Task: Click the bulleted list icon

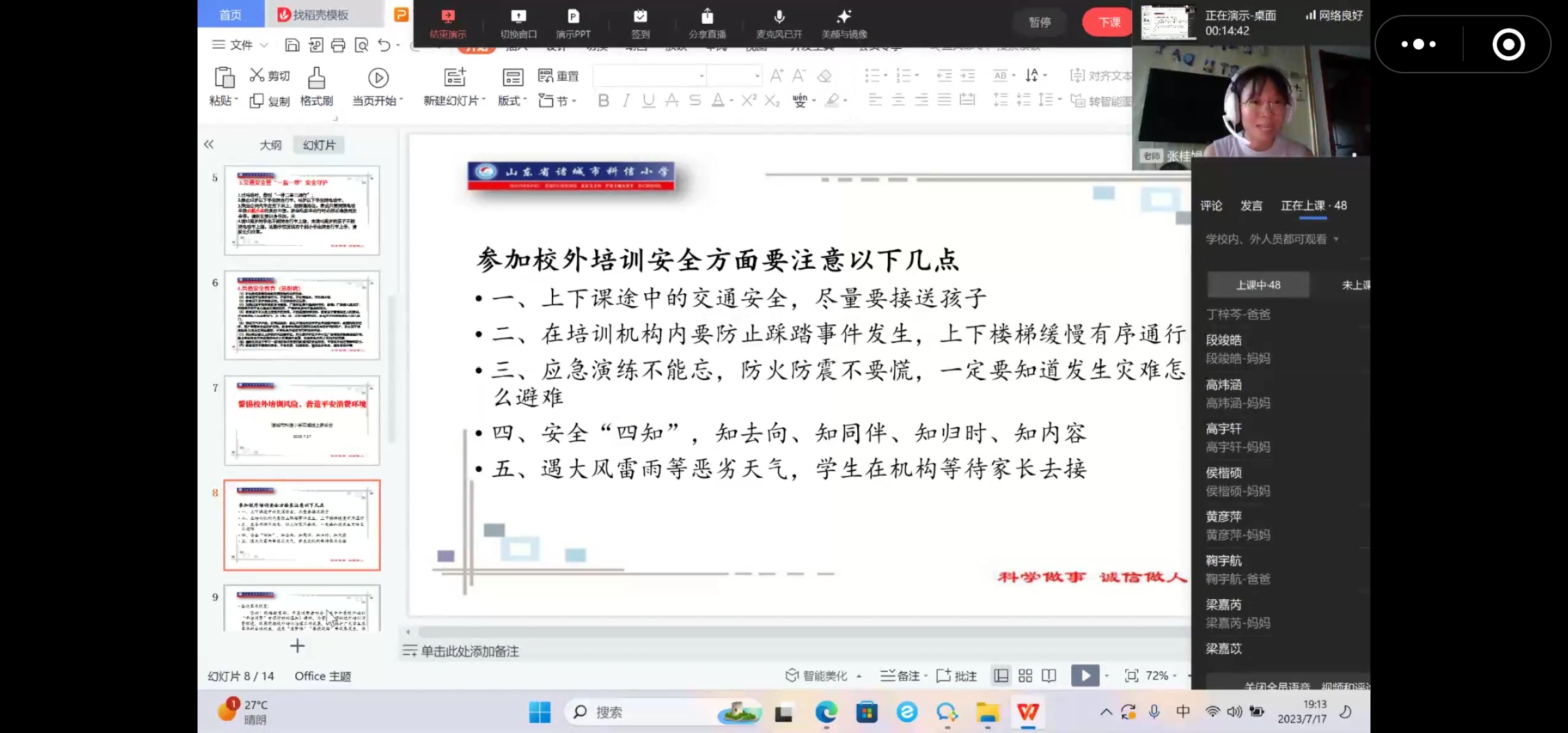Action: 872,75
